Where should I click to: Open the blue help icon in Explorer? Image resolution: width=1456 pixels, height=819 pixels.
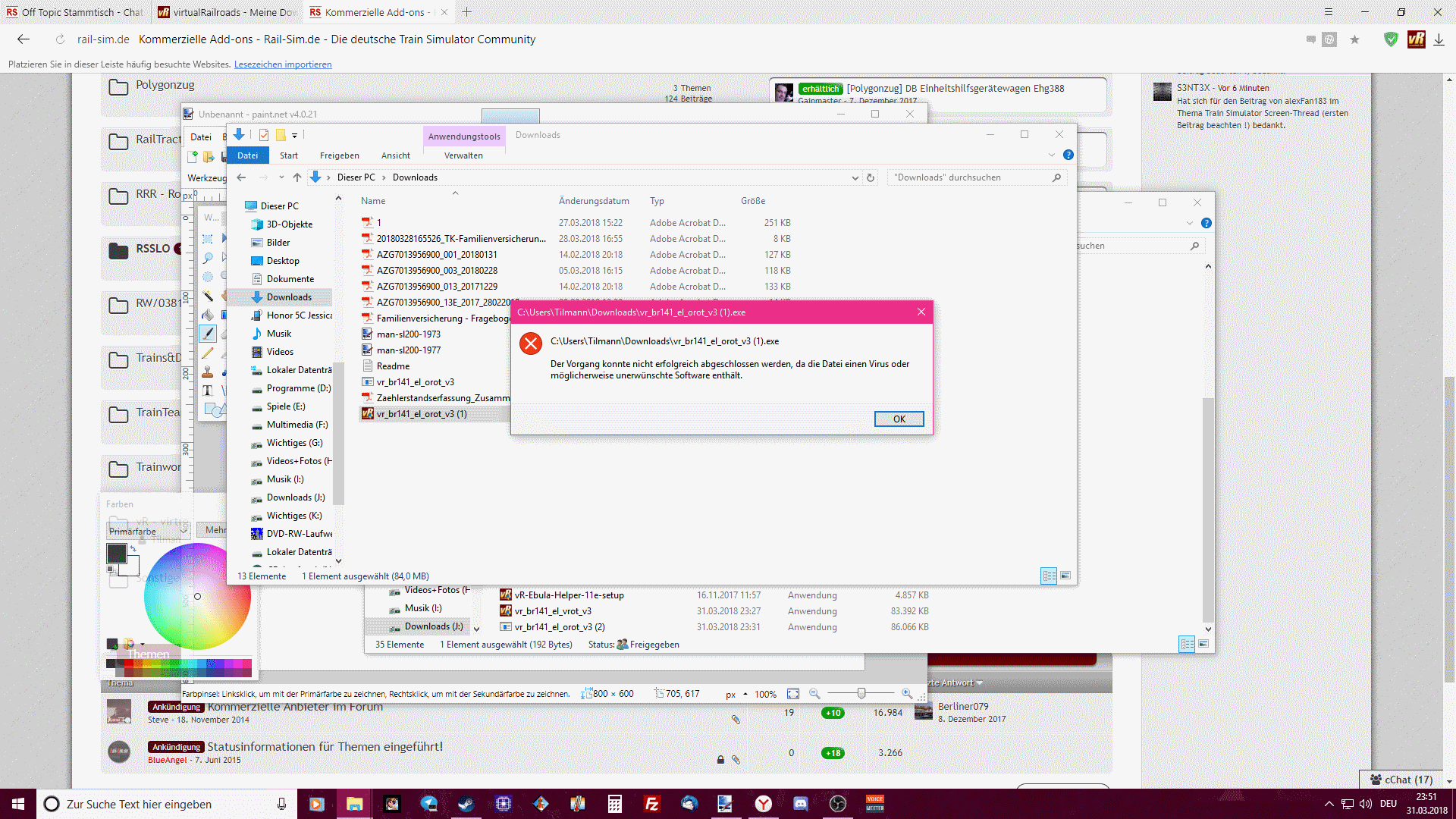(x=1068, y=155)
